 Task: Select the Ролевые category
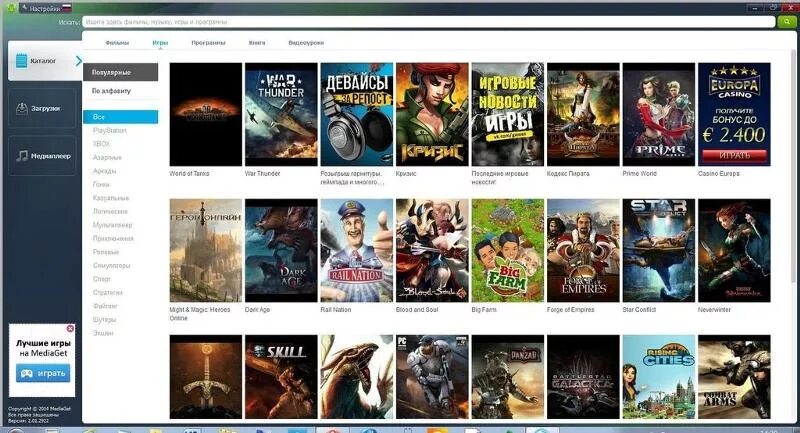106,252
